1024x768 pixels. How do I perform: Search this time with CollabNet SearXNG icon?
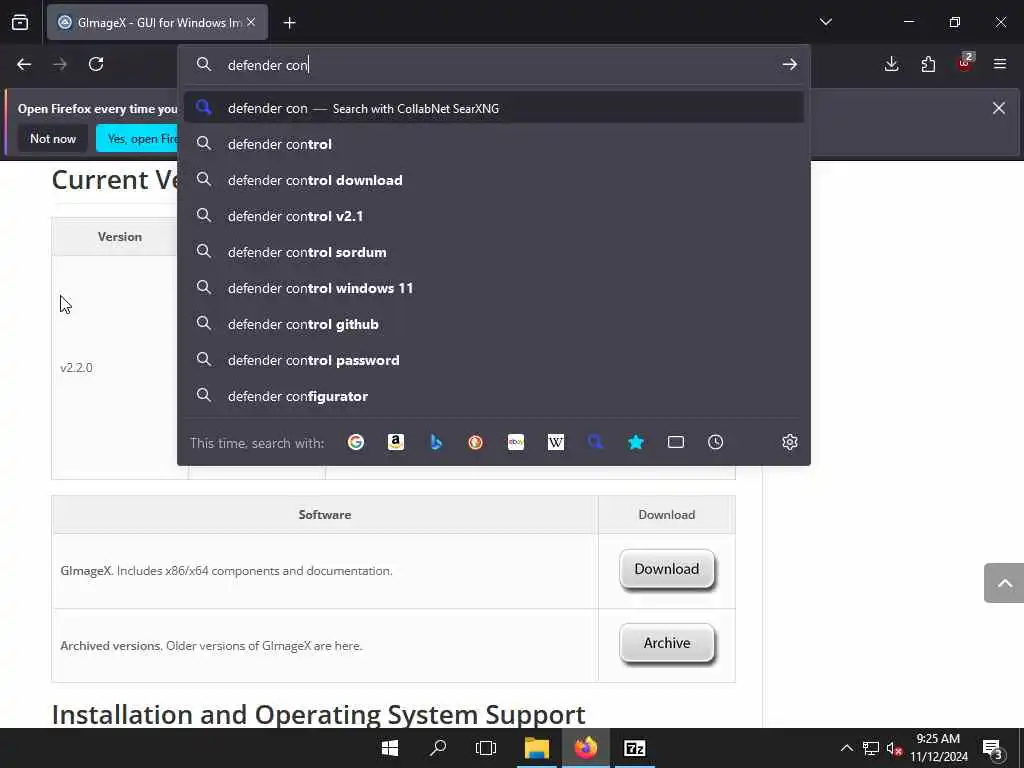pos(596,442)
